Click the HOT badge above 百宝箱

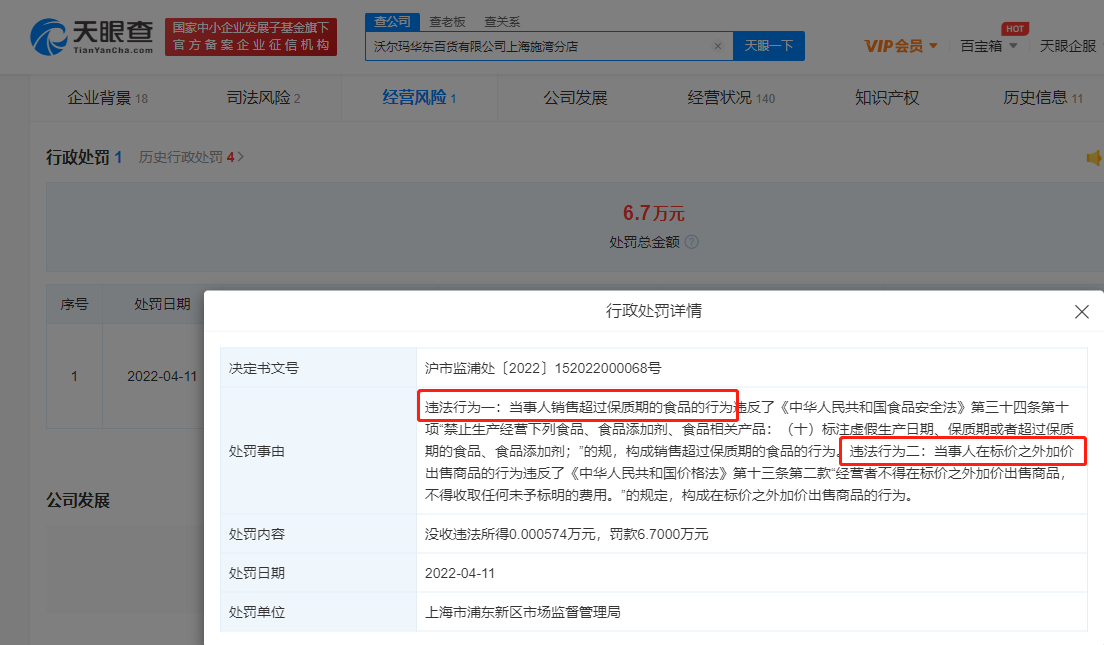(x=1015, y=29)
